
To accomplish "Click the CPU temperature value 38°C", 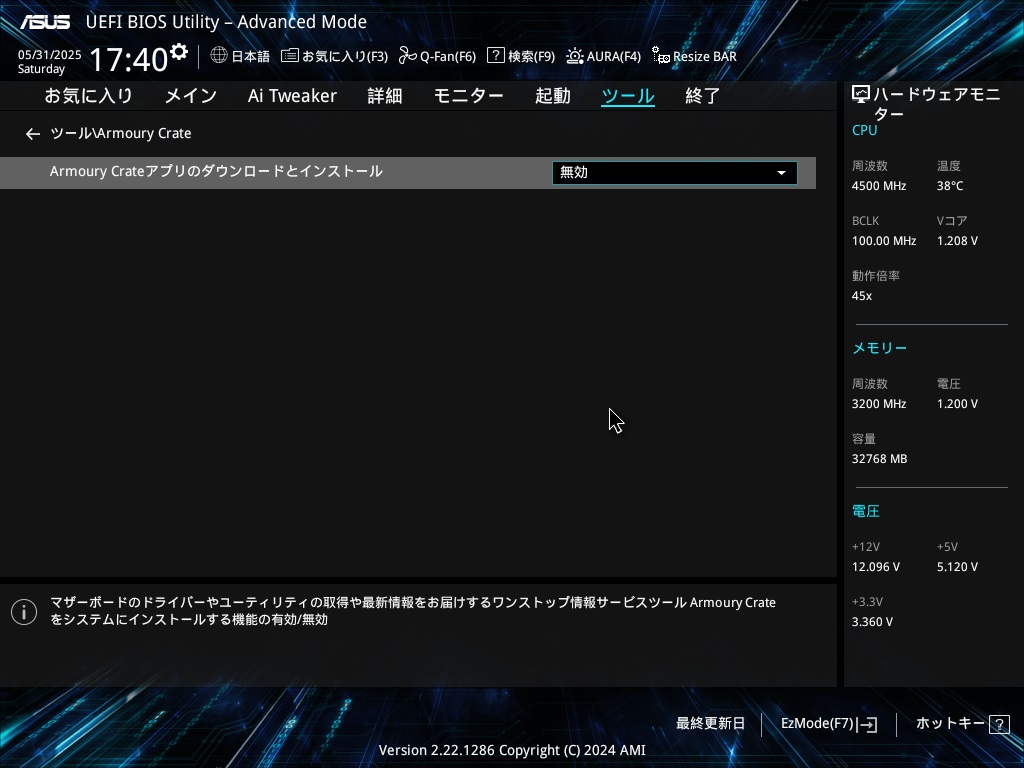I will click(x=950, y=186).
